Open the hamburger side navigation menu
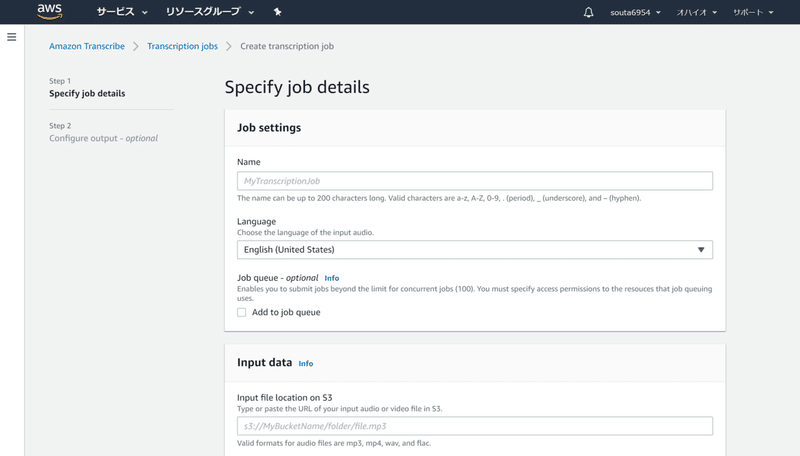Image resolution: width=800 pixels, height=456 pixels. (x=12, y=37)
